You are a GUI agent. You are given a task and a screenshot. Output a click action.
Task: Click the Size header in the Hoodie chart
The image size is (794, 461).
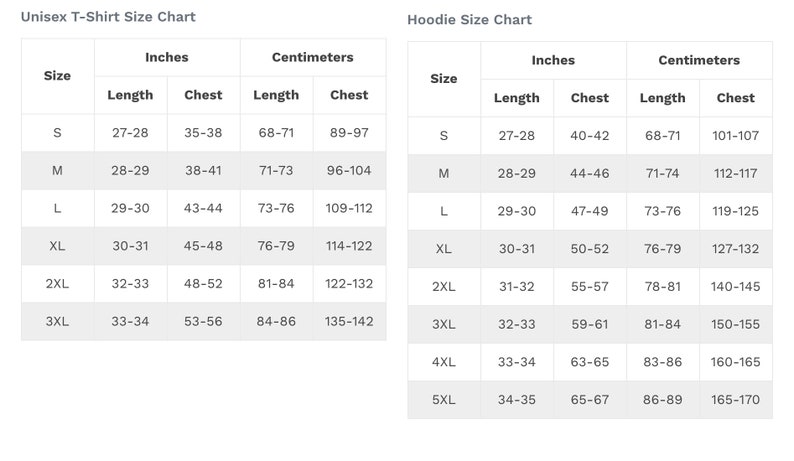(444, 79)
